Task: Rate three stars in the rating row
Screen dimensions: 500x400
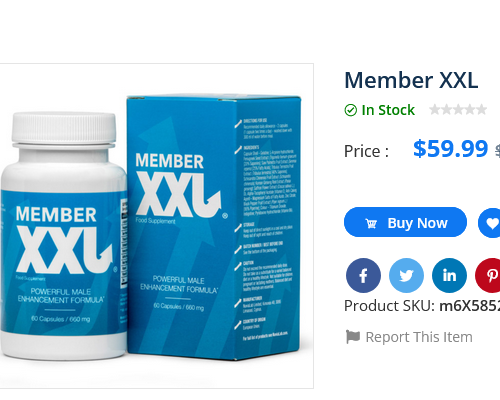Action: [x=458, y=109]
